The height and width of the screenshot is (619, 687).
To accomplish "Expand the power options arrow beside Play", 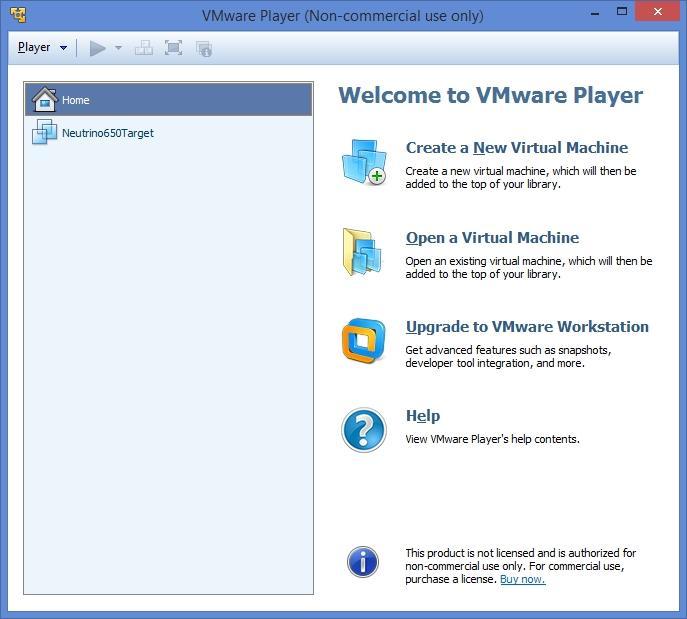I will (x=118, y=48).
